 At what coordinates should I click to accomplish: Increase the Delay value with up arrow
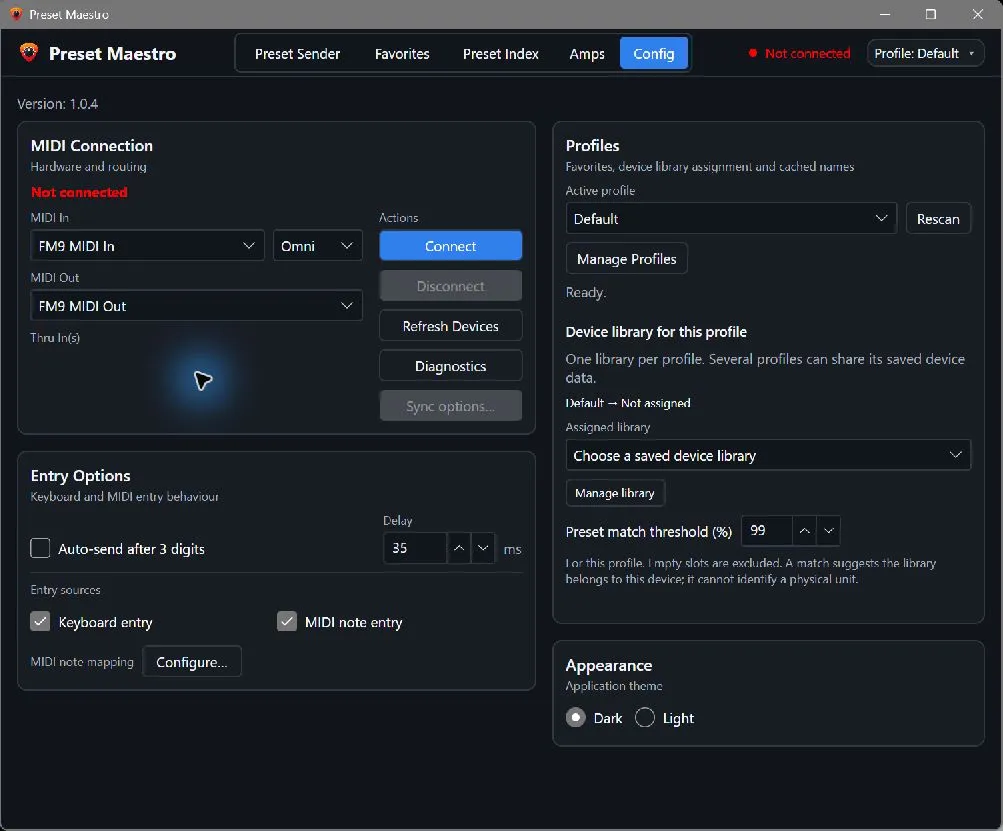point(459,548)
